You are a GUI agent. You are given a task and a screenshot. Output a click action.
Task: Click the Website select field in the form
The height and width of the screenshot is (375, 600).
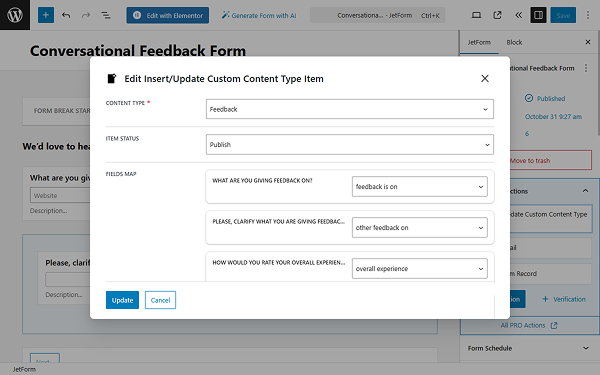click(60, 196)
